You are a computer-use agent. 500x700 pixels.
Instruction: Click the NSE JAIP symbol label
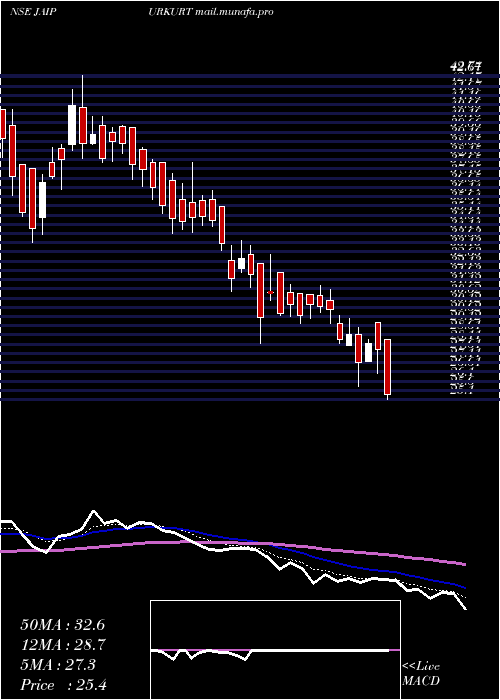point(33,12)
